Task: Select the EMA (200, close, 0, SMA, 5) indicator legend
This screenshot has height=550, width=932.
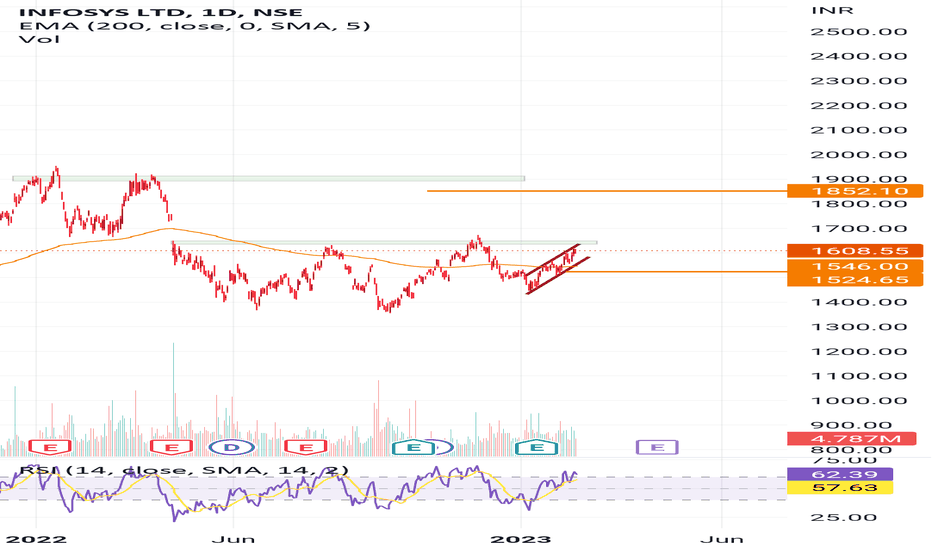Action: [194, 26]
